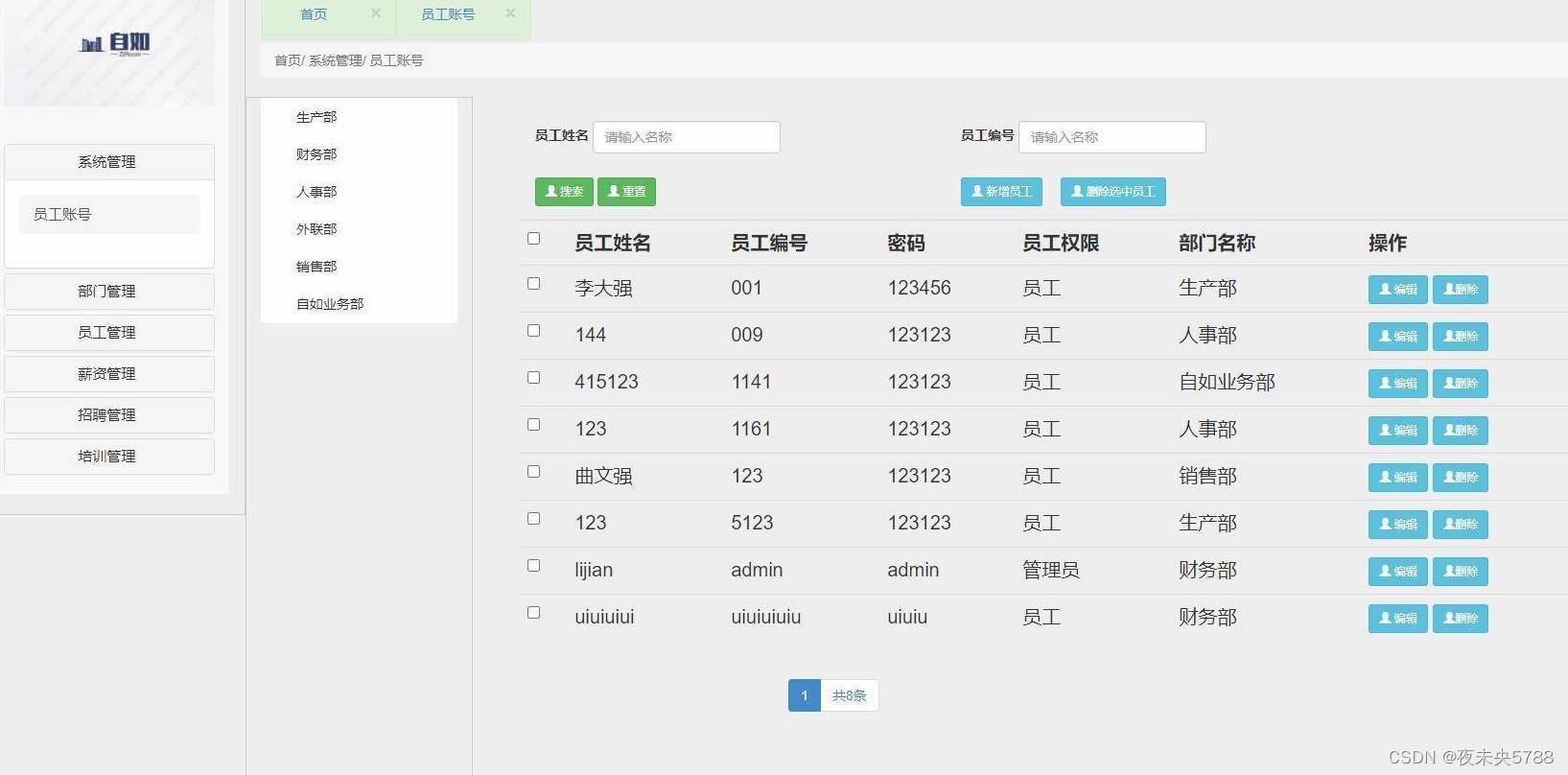Check the row for employee 144
1568x775 pixels.
534,331
